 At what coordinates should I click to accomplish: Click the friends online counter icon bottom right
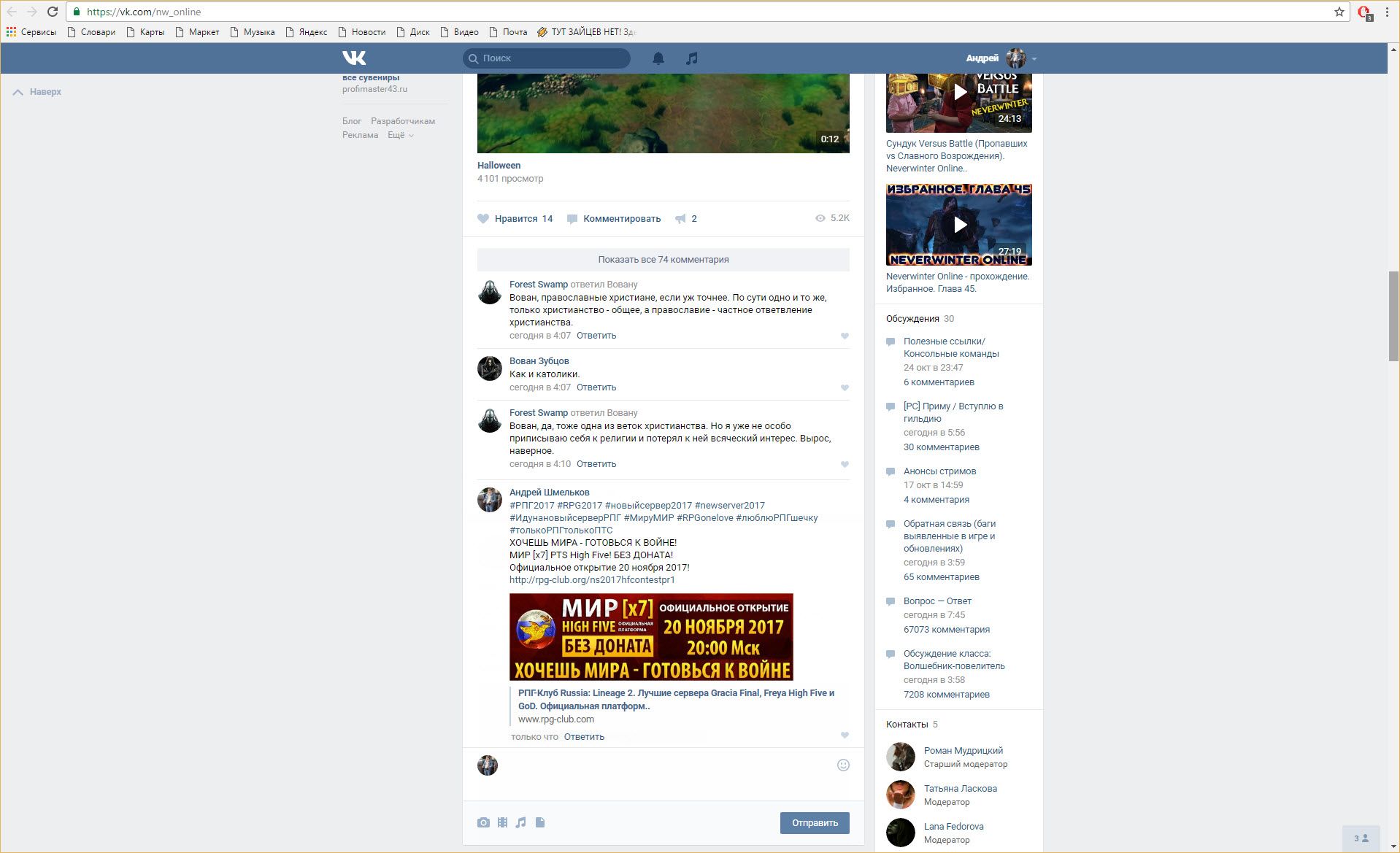point(1361,838)
